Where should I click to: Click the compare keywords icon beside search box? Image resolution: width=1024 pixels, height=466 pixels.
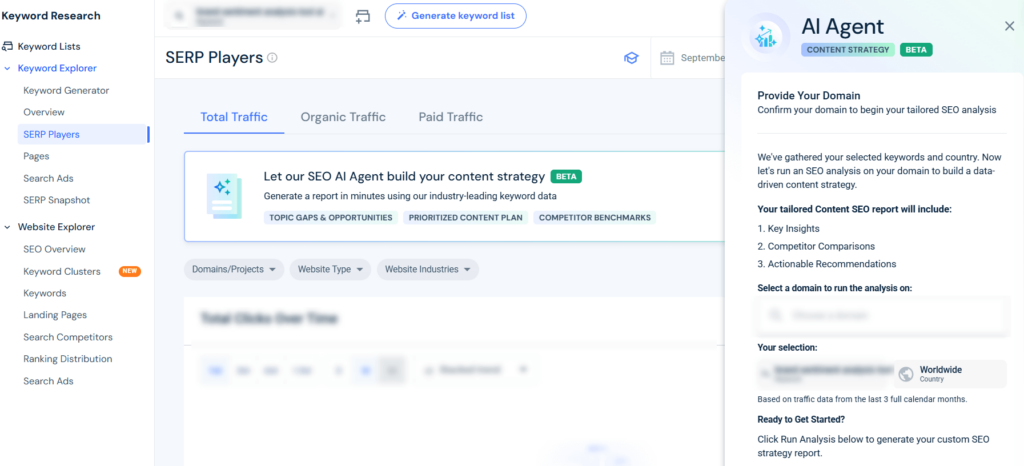pyautogui.click(x=362, y=16)
